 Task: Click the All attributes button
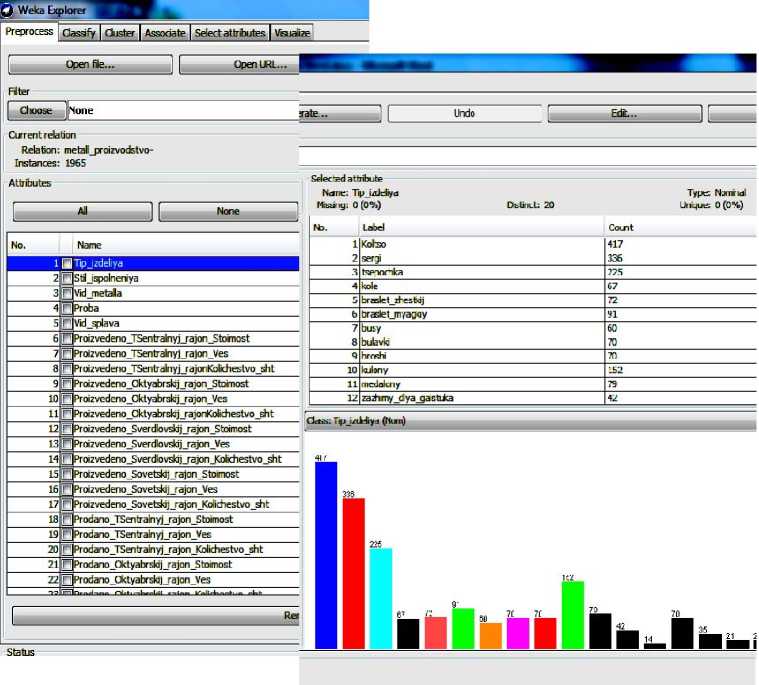tap(82, 211)
